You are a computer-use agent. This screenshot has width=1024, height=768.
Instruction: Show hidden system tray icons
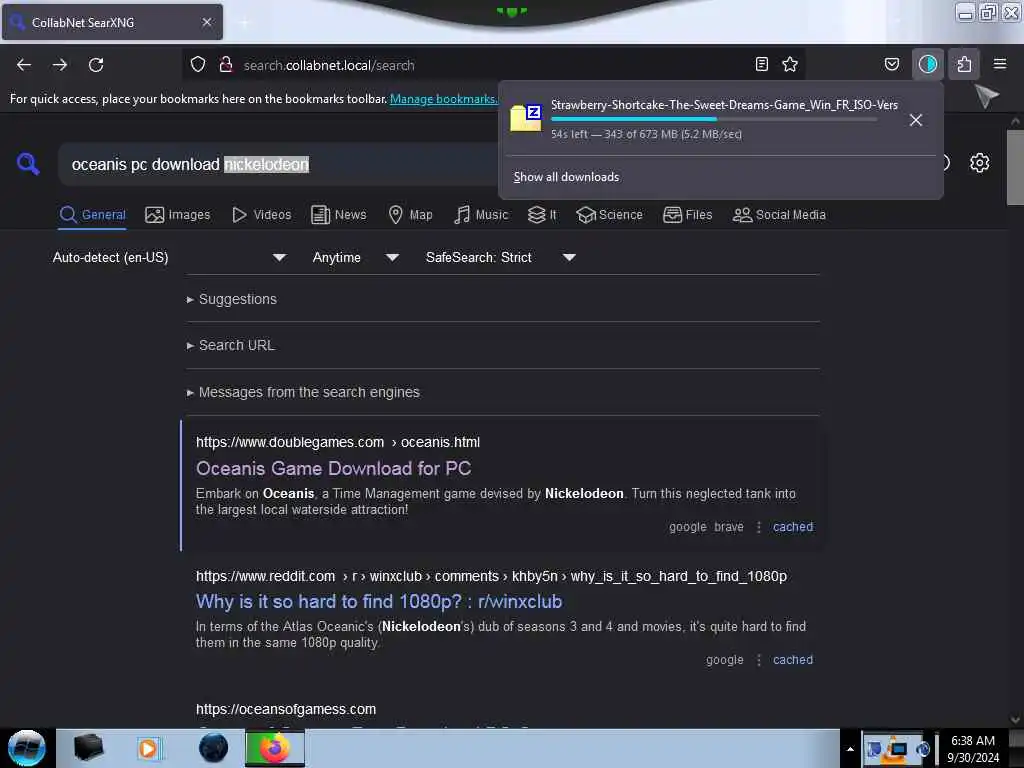click(850, 748)
